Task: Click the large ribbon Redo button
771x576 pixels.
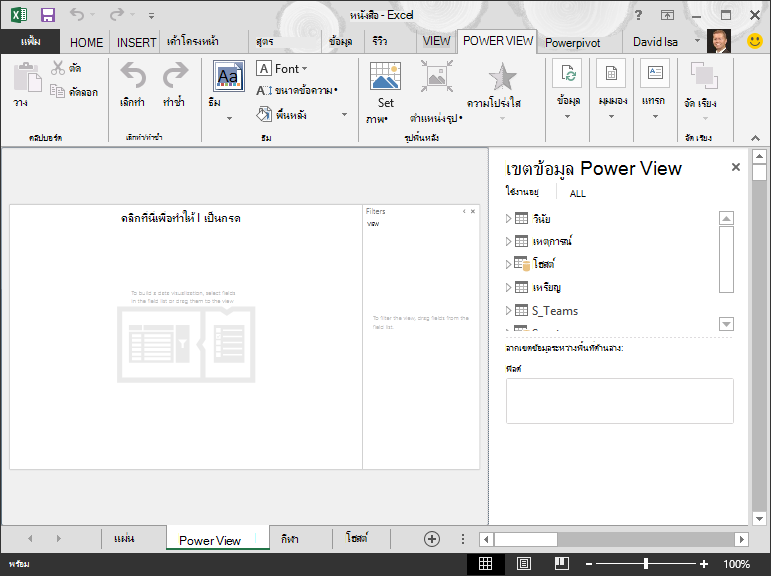Action: pyautogui.click(x=175, y=75)
